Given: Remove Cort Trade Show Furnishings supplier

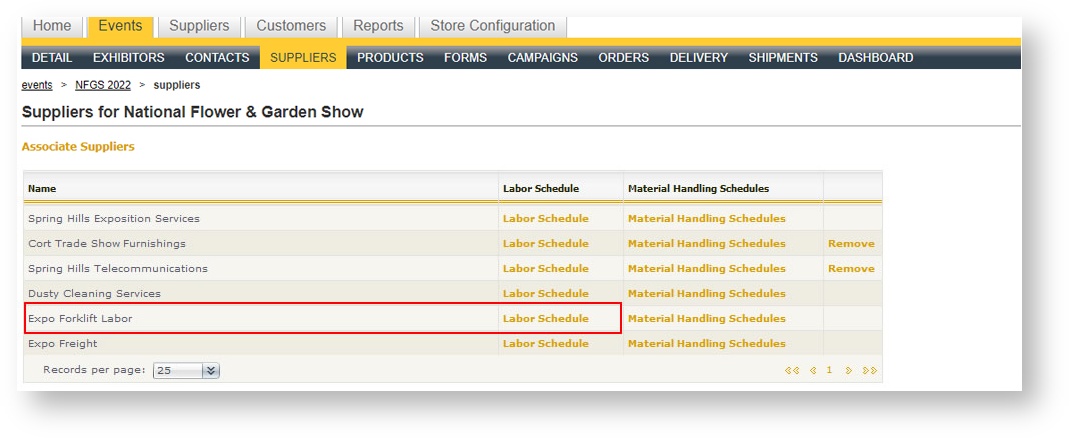Looking at the screenshot, I should click(x=850, y=244).
